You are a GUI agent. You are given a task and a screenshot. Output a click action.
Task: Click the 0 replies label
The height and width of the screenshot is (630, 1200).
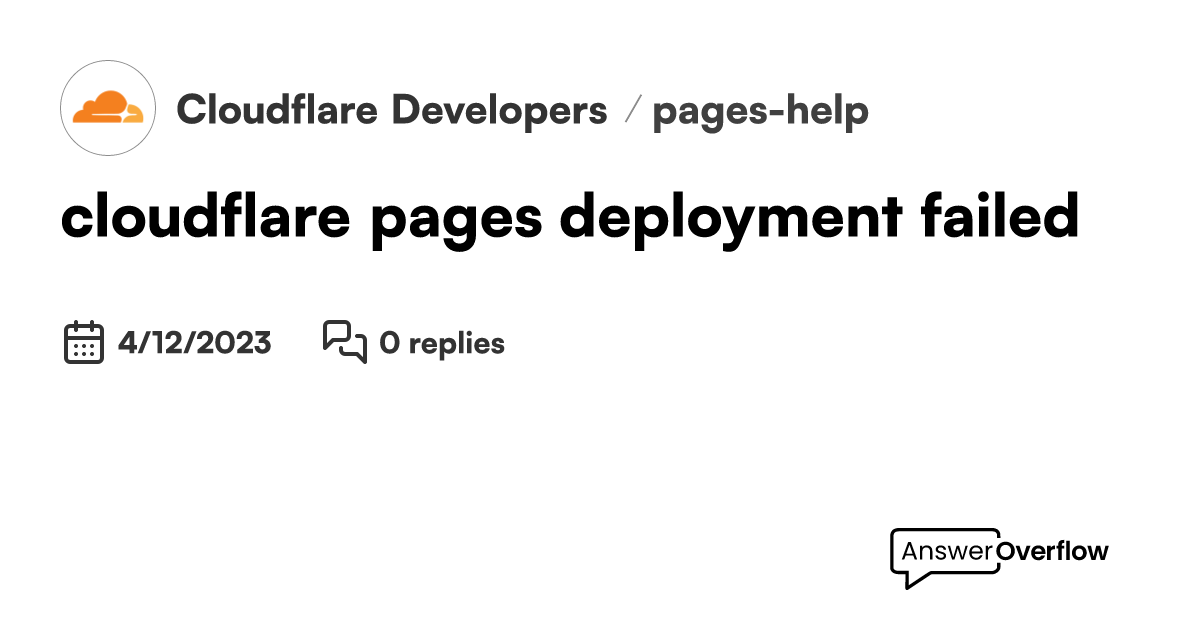pos(443,343)
